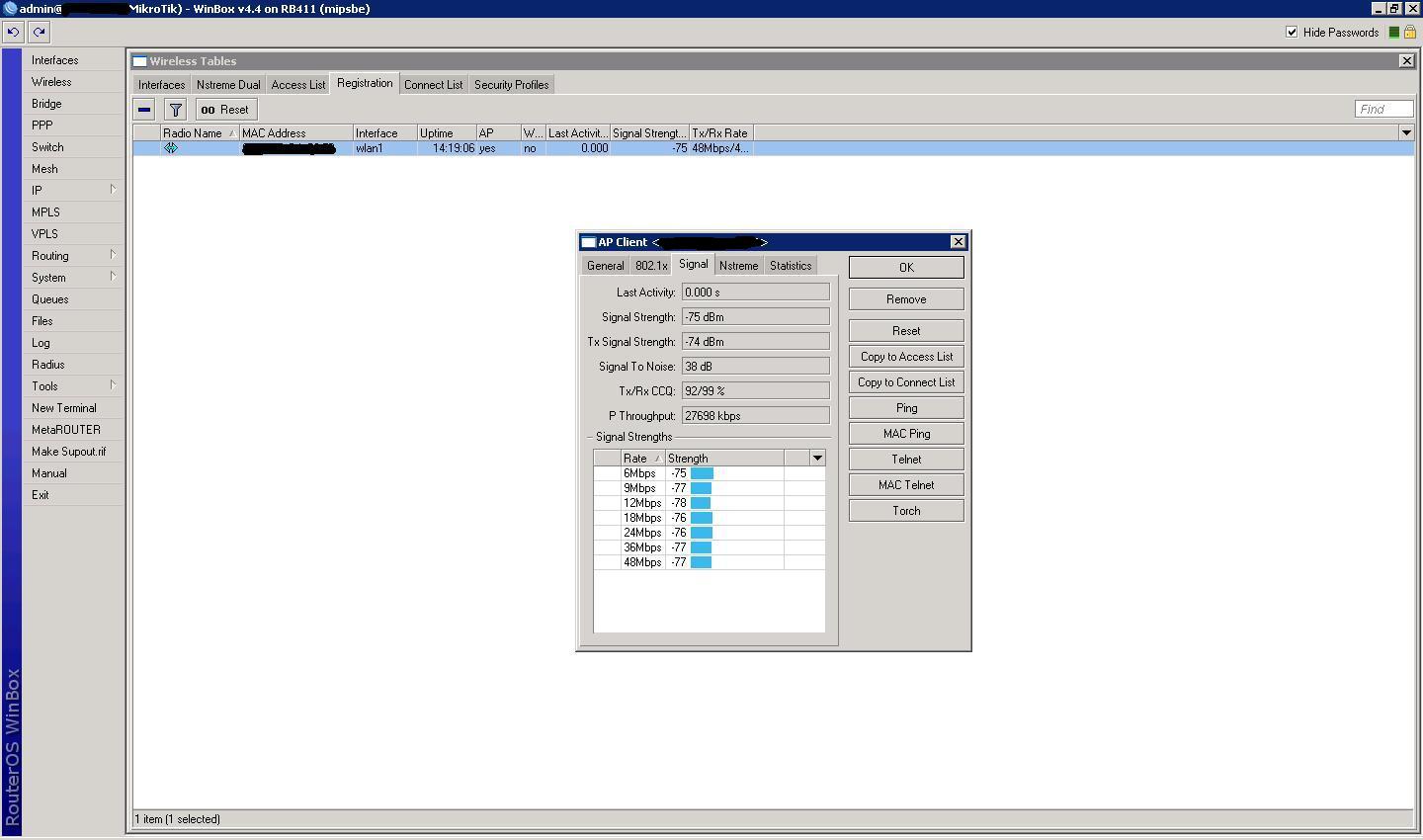Expand the IP submenu in sidebar

tap(72, 191)
